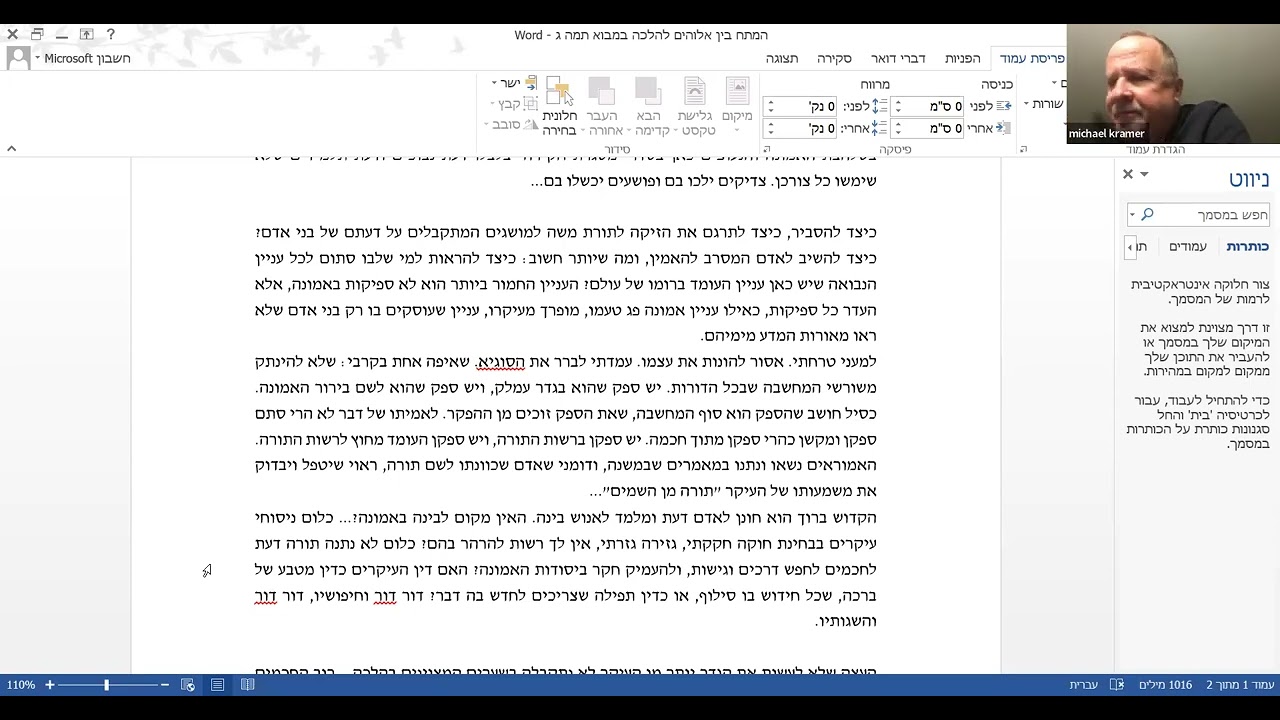Open Navigation pane options dropdown arrow

point(1144,174)
